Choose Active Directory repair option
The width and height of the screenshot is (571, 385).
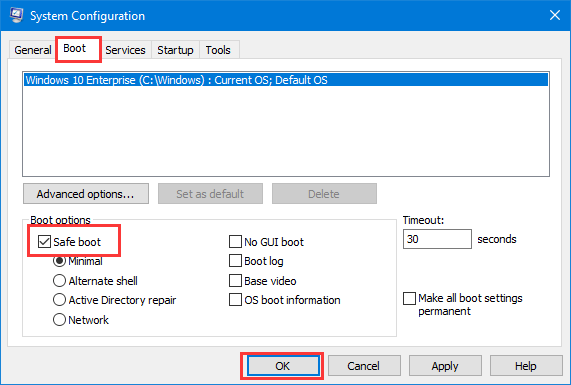(x=59, y=300)
